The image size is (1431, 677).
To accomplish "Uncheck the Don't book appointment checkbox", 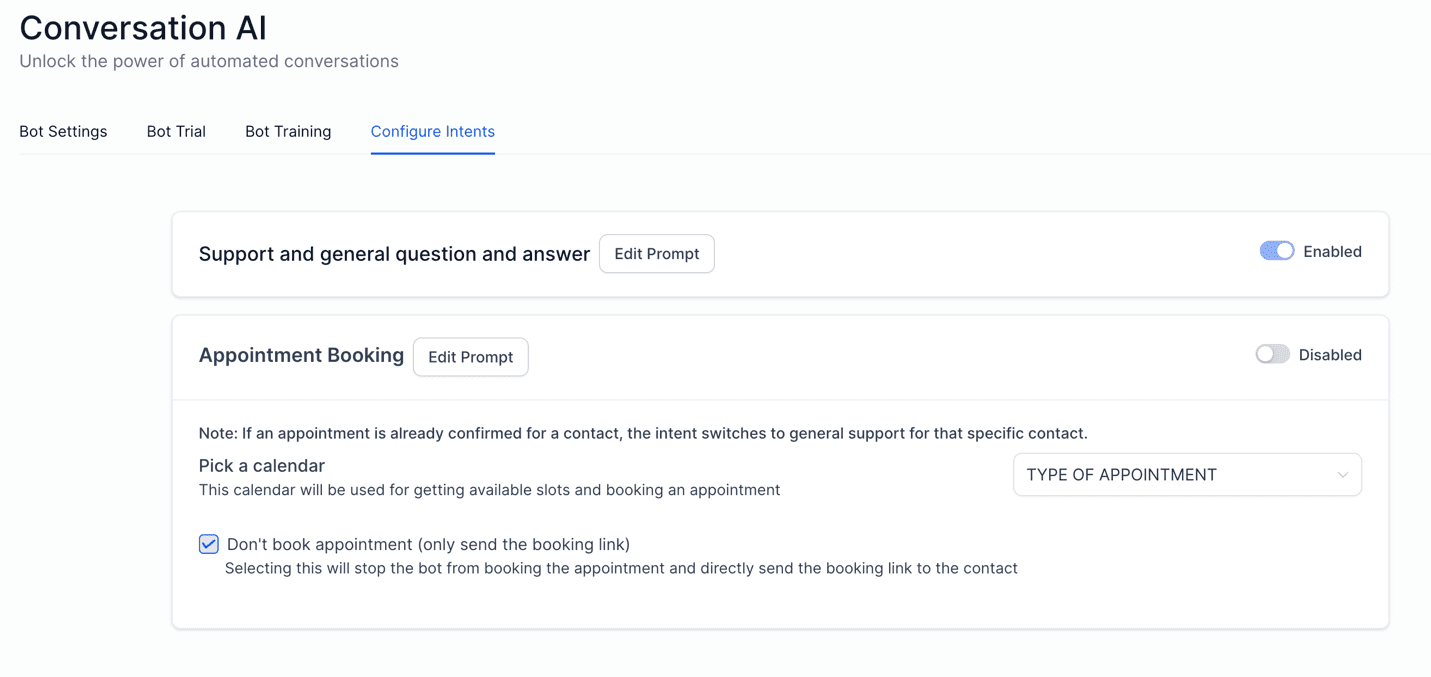I will click(209, 544).
